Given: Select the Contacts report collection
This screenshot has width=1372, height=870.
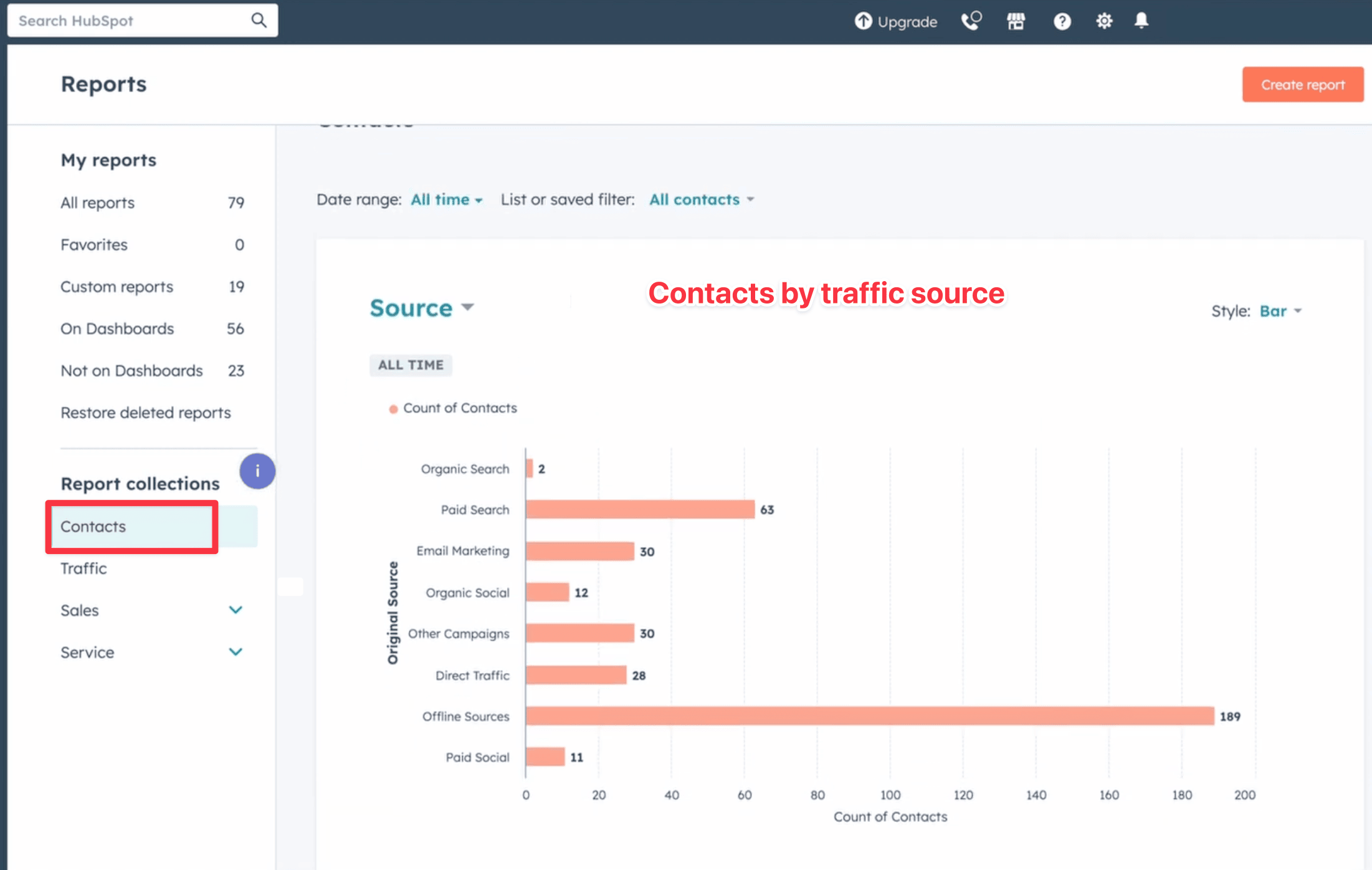Looking at the screenshot, I should pyautogui.click(x=92, y=527).
